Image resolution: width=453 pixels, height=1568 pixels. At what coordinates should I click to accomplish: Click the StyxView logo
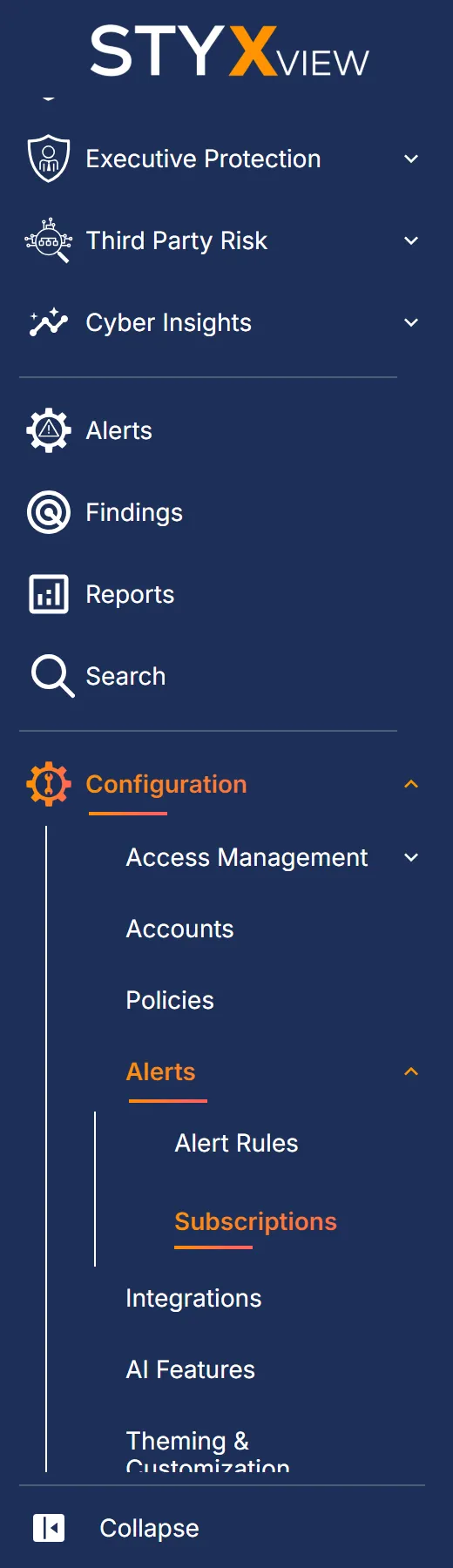pos(230,51)
